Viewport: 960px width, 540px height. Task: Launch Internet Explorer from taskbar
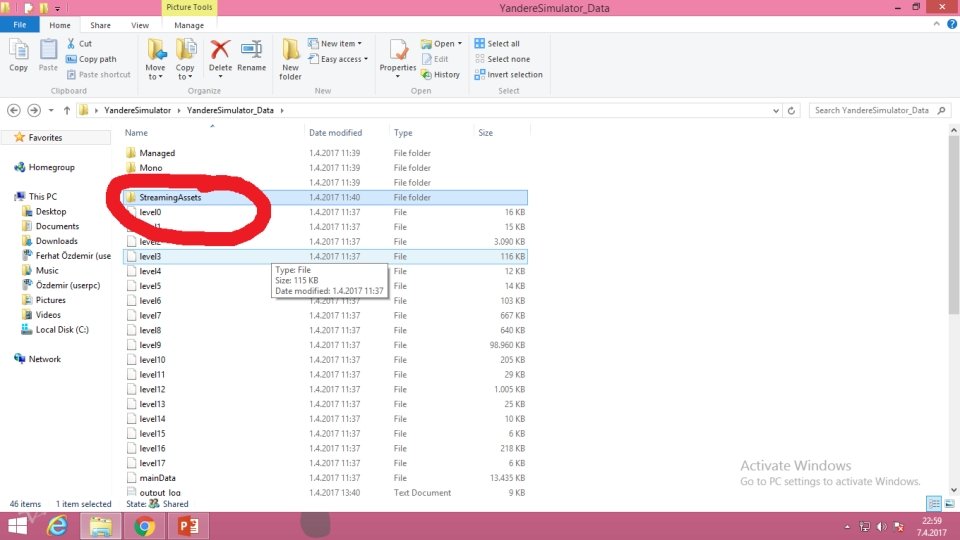[x=58, y=526]
